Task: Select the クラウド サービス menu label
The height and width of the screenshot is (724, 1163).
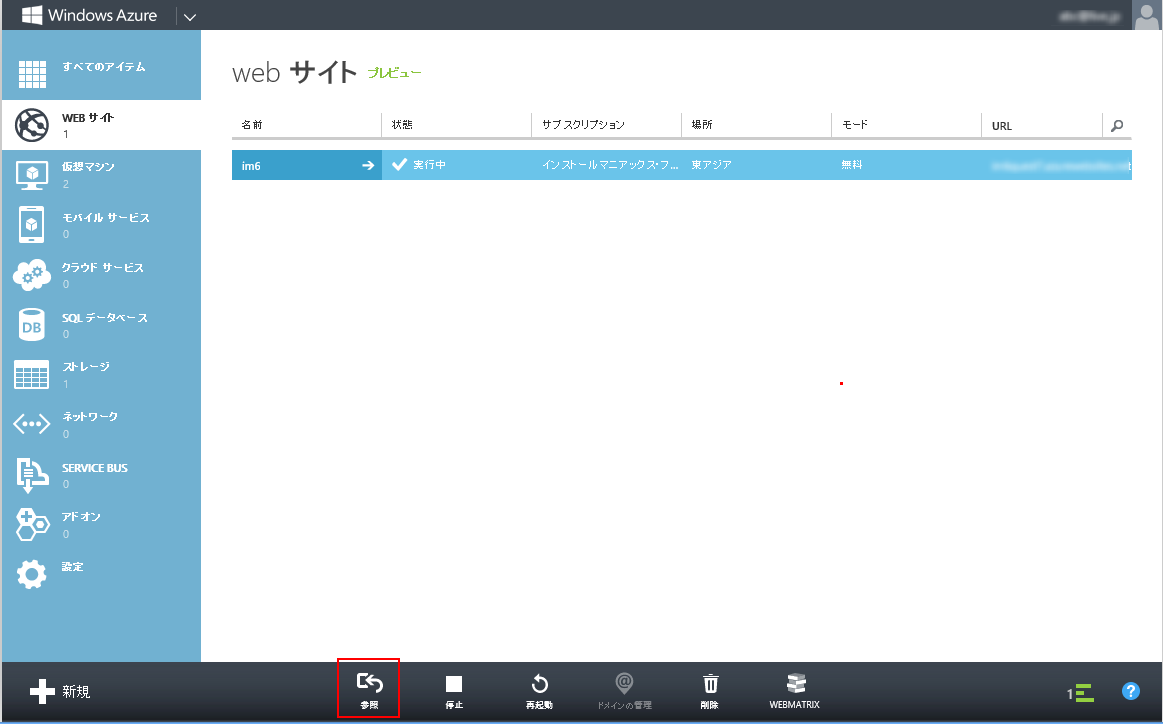Action: pos(103,267)
